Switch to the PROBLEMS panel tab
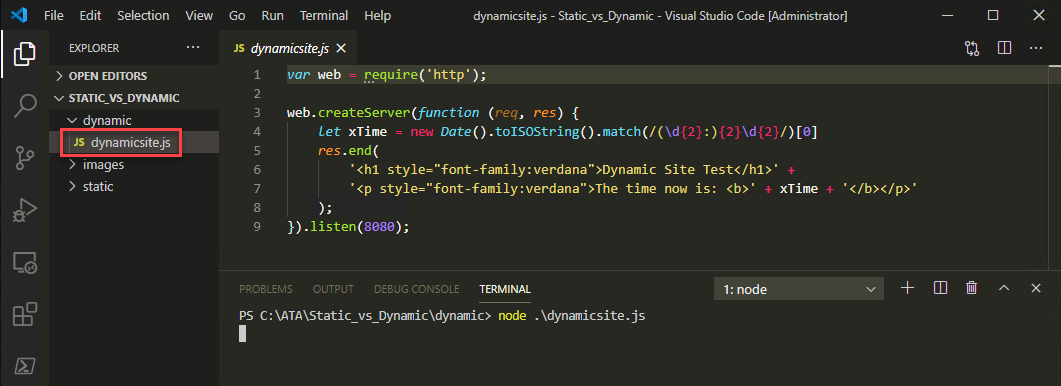 [266, 289]
